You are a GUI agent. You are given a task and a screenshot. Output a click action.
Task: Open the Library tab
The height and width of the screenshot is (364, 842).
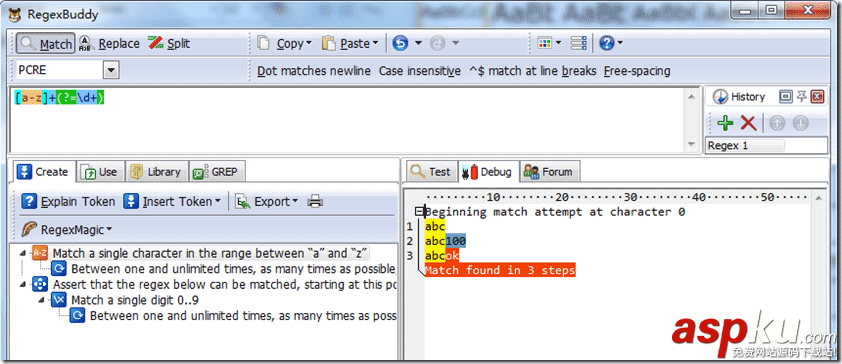point(156,172)
